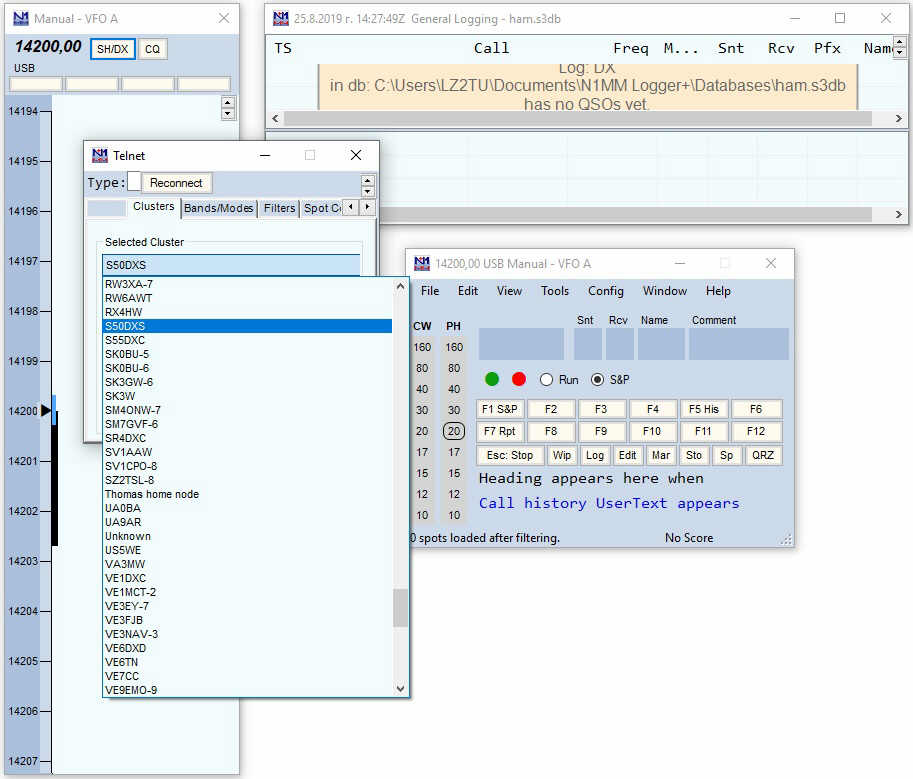
Task: Click the tab scroll right arrow in Telnet window
Action: (367, 207)
